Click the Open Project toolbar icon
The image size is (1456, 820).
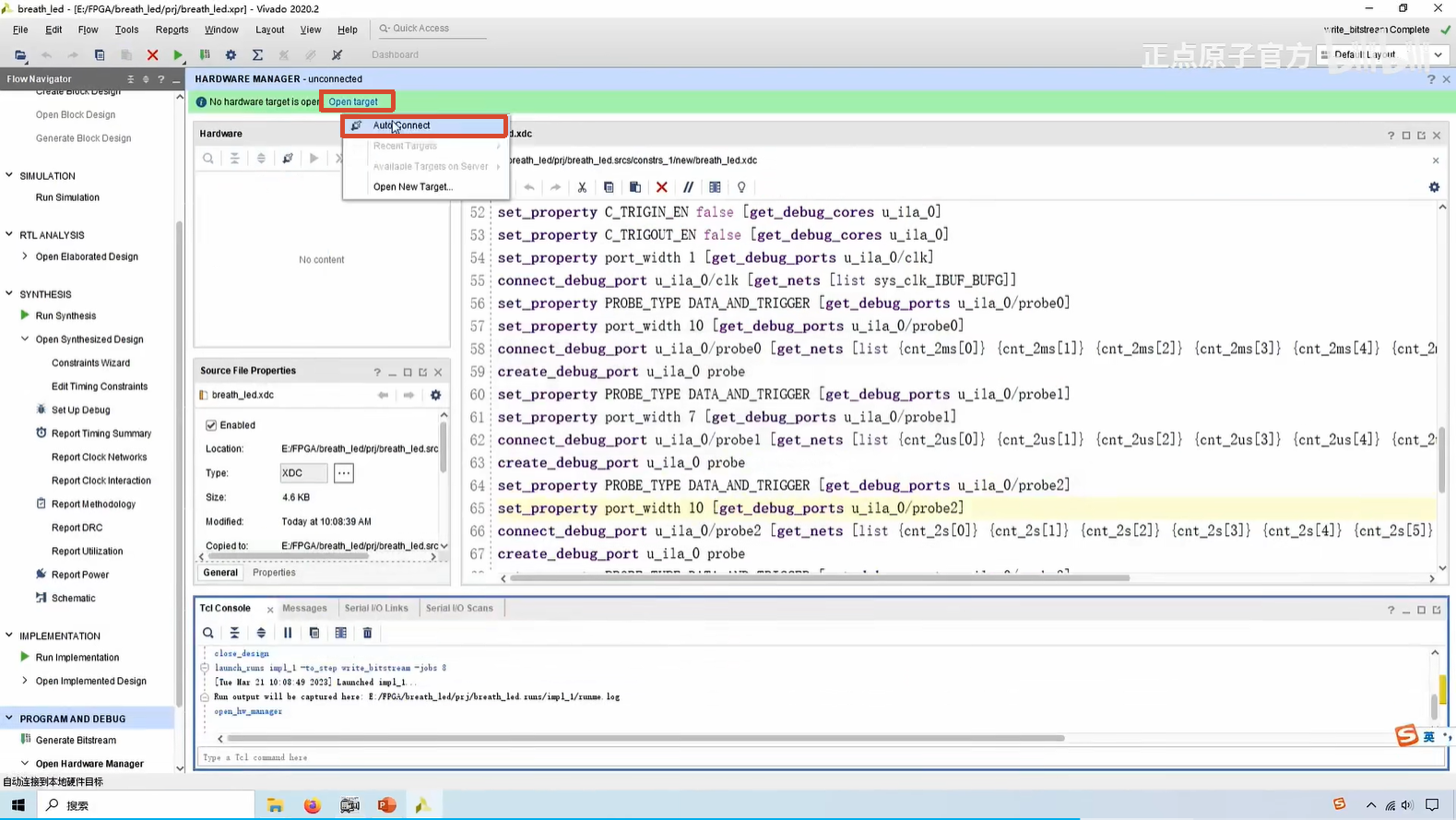click(x=20, y=54)
